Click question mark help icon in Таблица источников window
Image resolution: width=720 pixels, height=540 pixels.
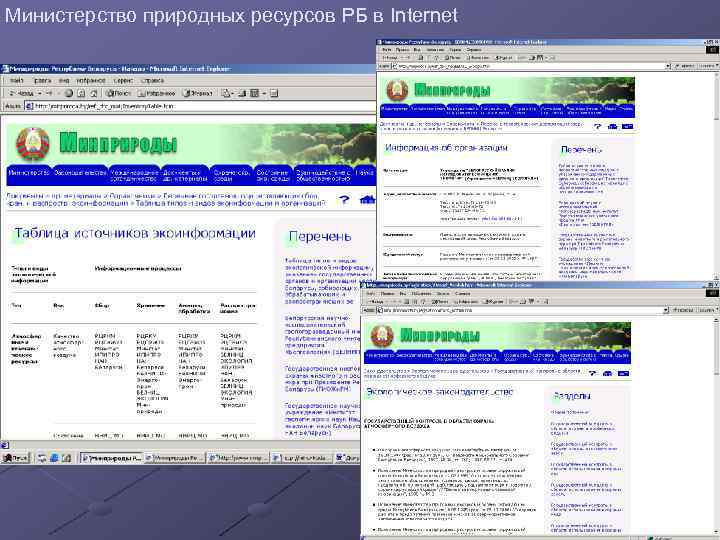[344, 200]
